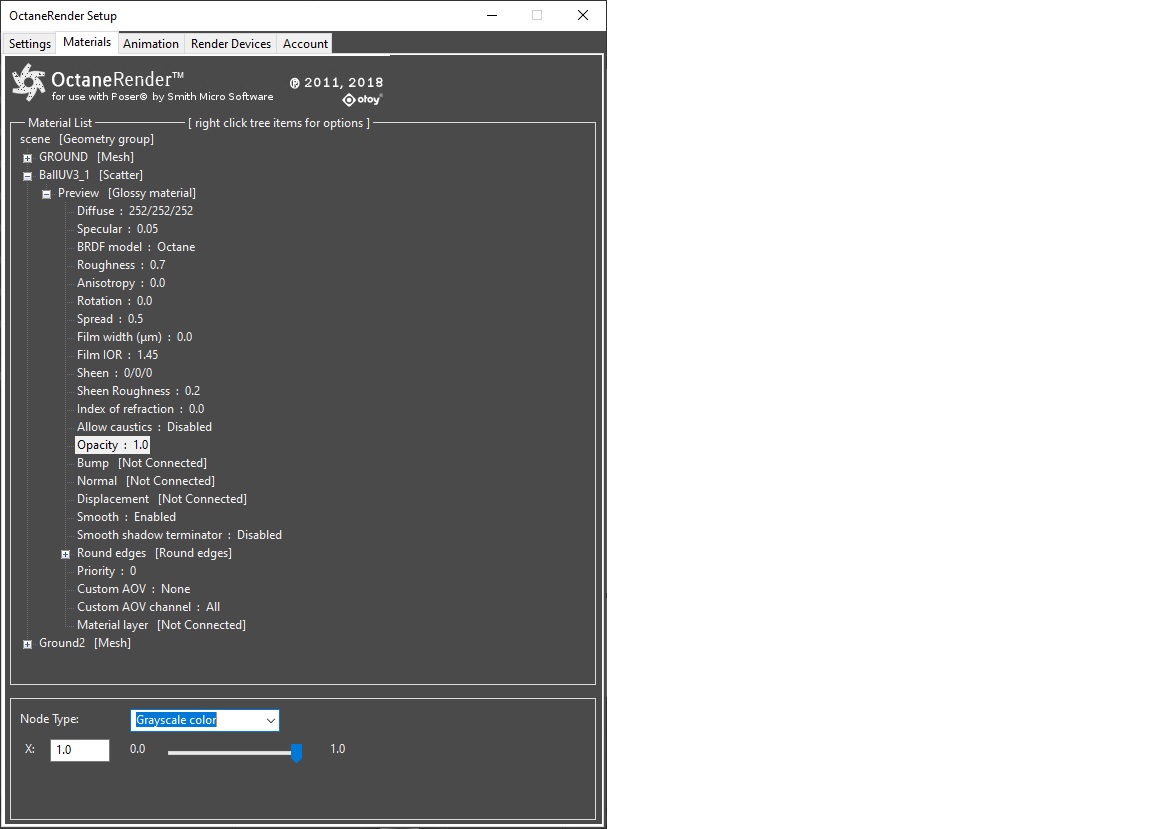Viewport: 1152px width, 829px height.
Task: Select the Diffuse : 252/252/252 row
Action: 135,211
